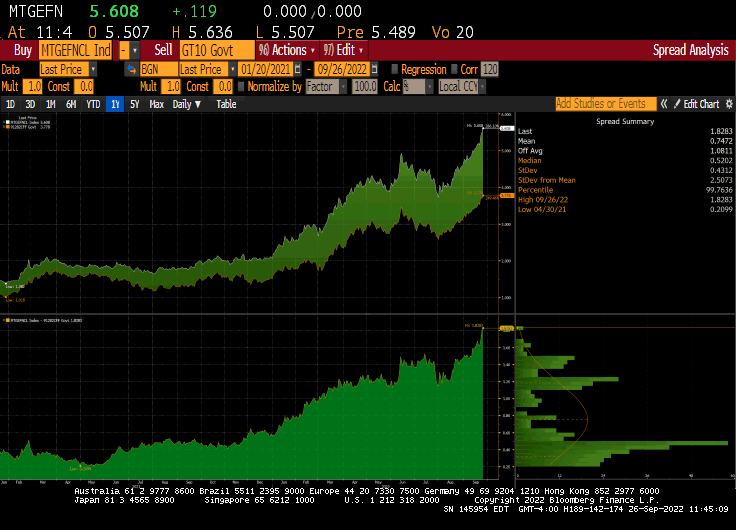
Task: Open the Daily periodicity dropdown
Action: [187, 104]
